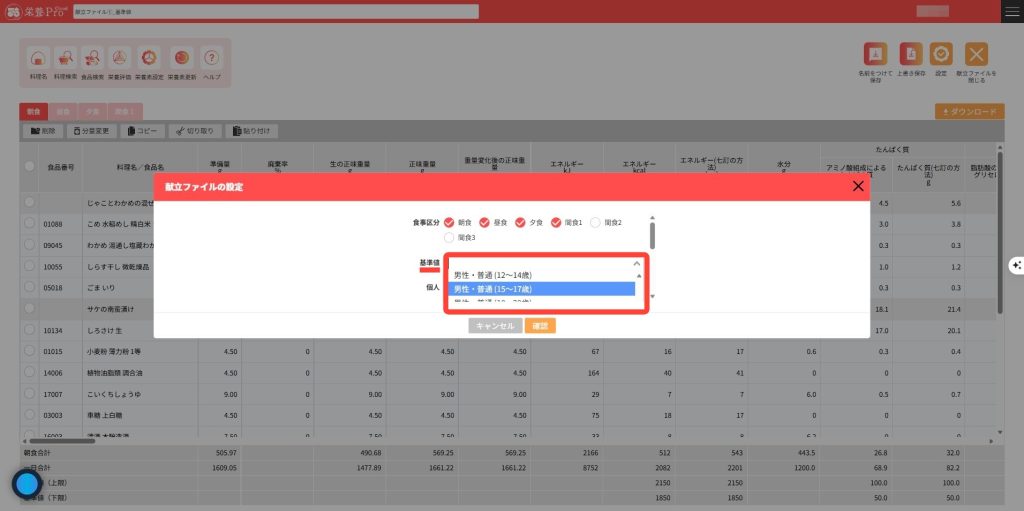Click the ヘルプ help icon
Screen dimensions: 1024x511
click(211, 58)
